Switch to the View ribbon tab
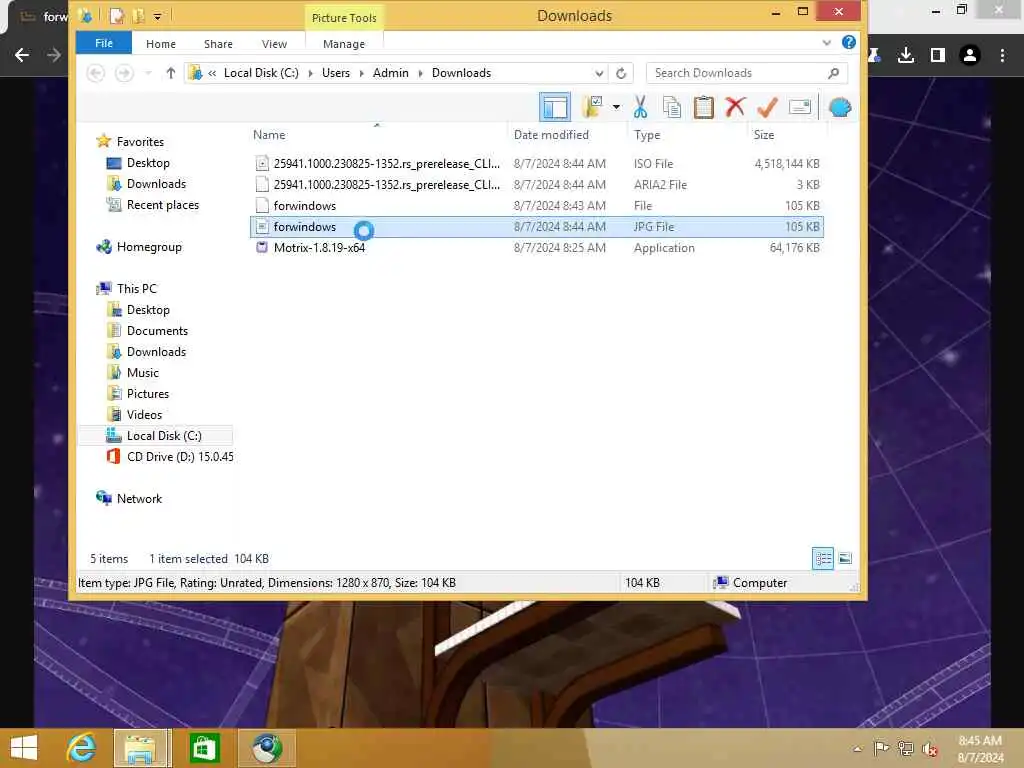1024x768 pixels. (x=274, y=44)
